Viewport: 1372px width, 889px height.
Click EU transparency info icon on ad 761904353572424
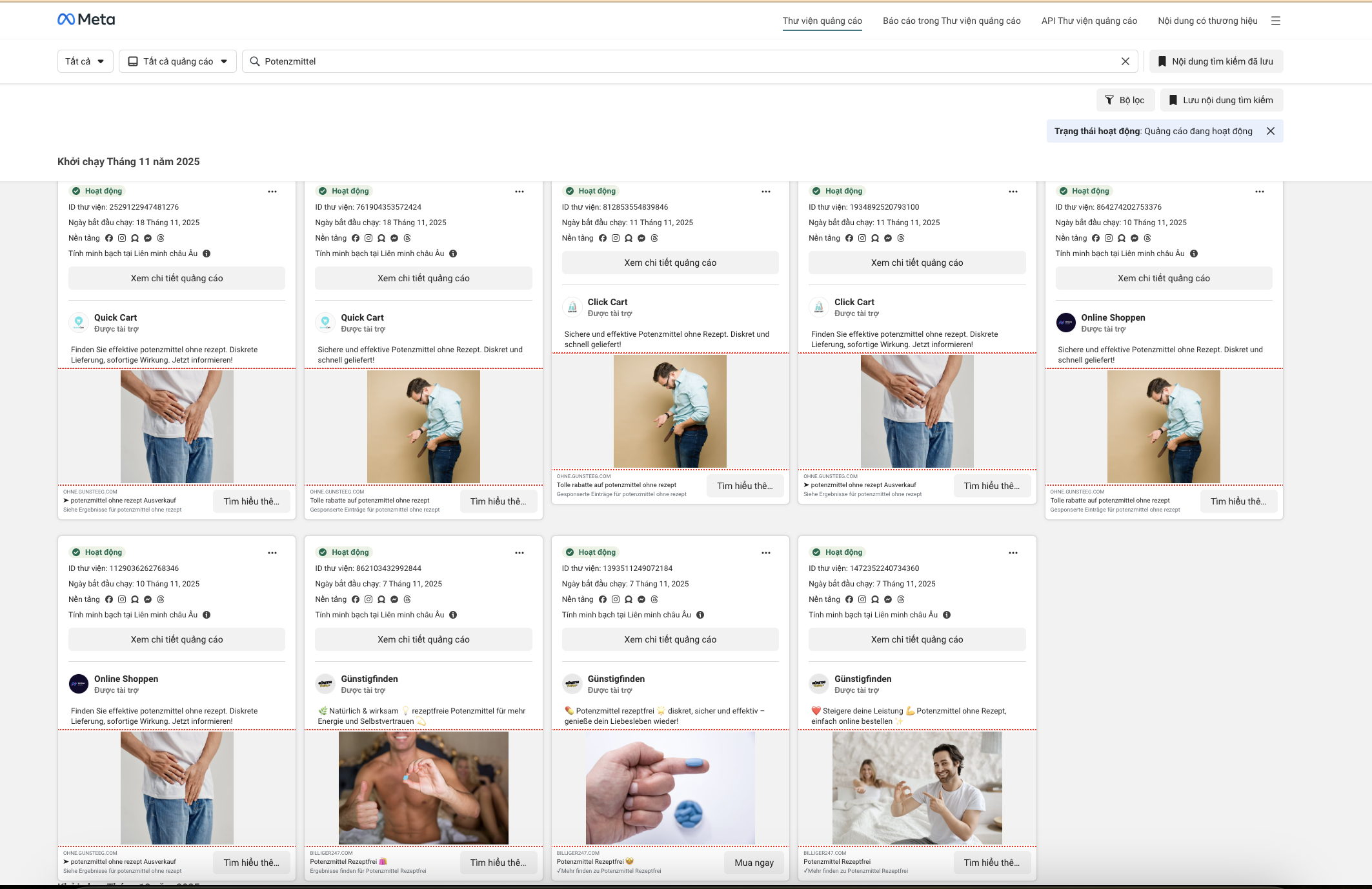453,254
